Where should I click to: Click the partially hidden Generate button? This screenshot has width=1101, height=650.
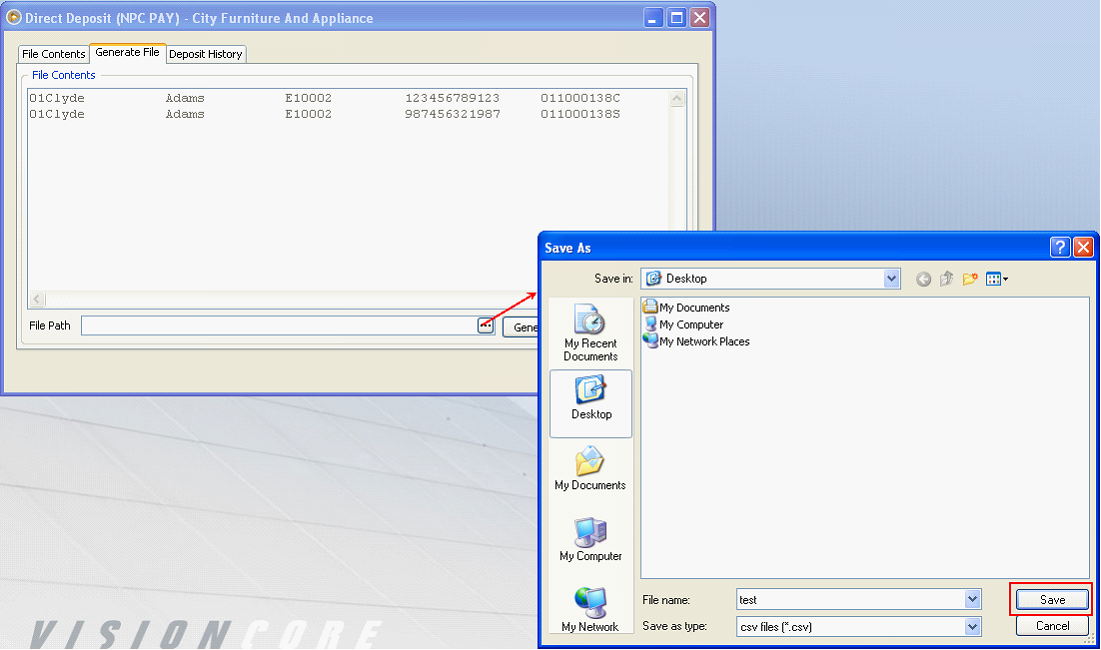(x=520, y=327)
